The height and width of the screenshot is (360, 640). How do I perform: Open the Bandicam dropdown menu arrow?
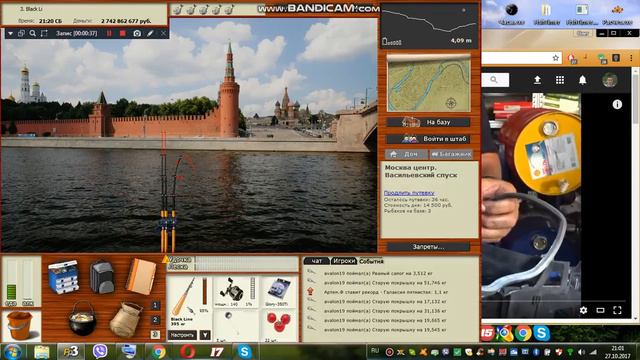pos(10,33)
